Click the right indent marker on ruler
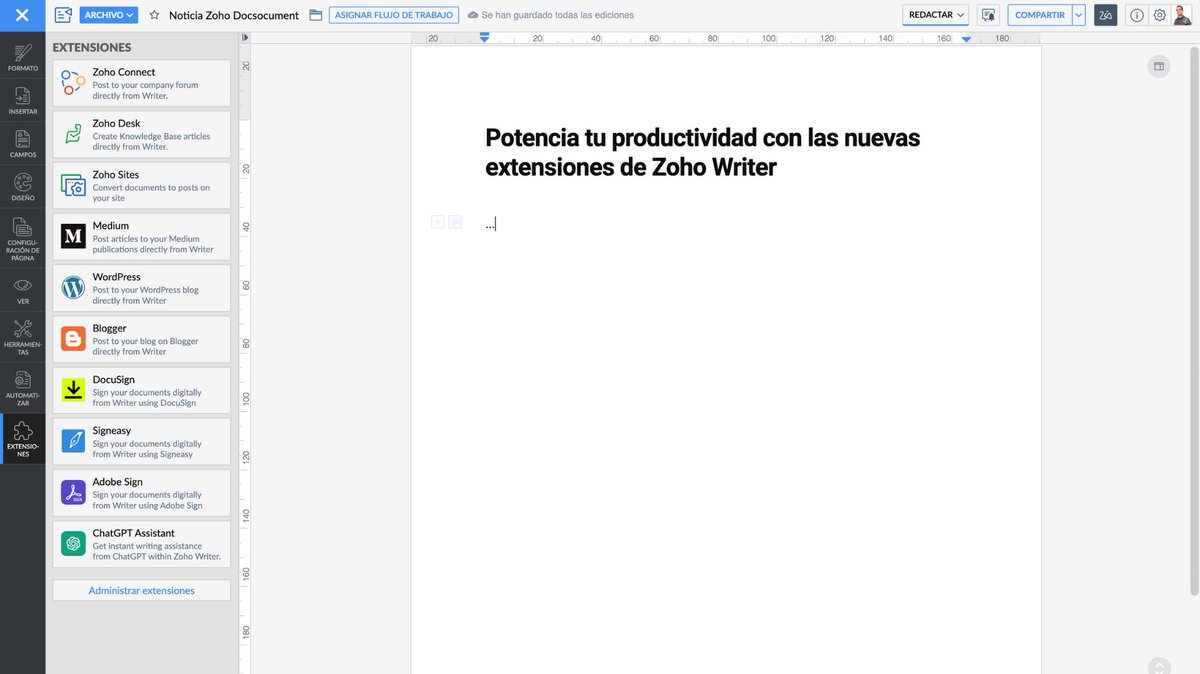The height and width of the screenshot is (674, 1200). click(967, 39)
